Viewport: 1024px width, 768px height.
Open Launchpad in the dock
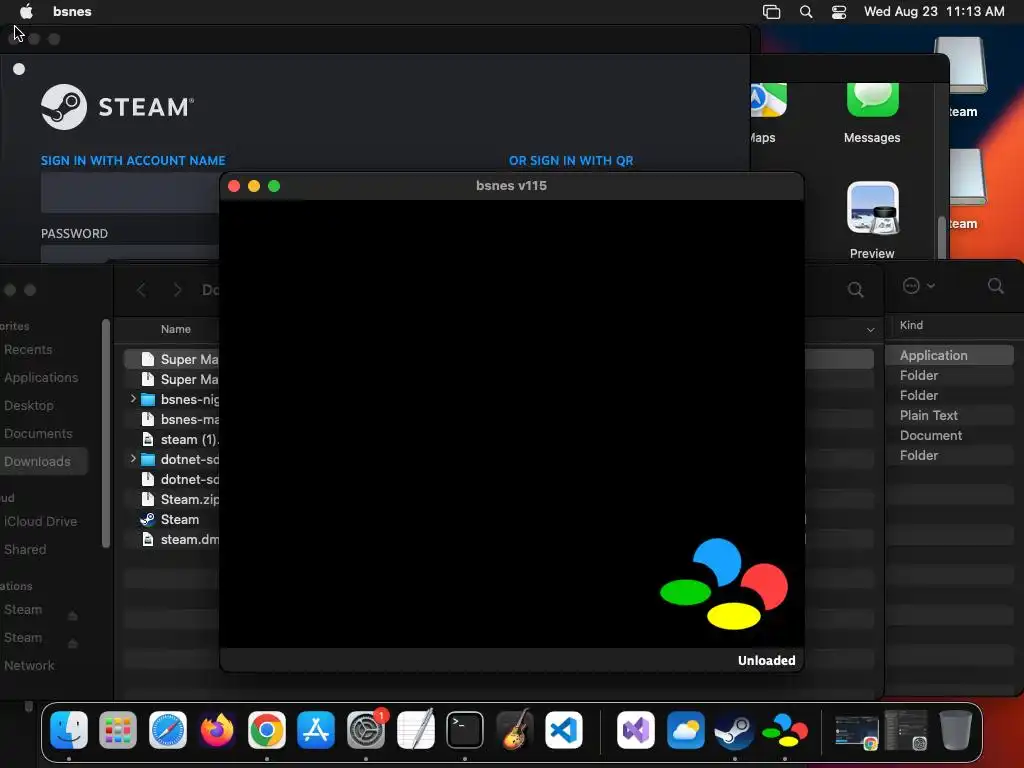[118, 729]
